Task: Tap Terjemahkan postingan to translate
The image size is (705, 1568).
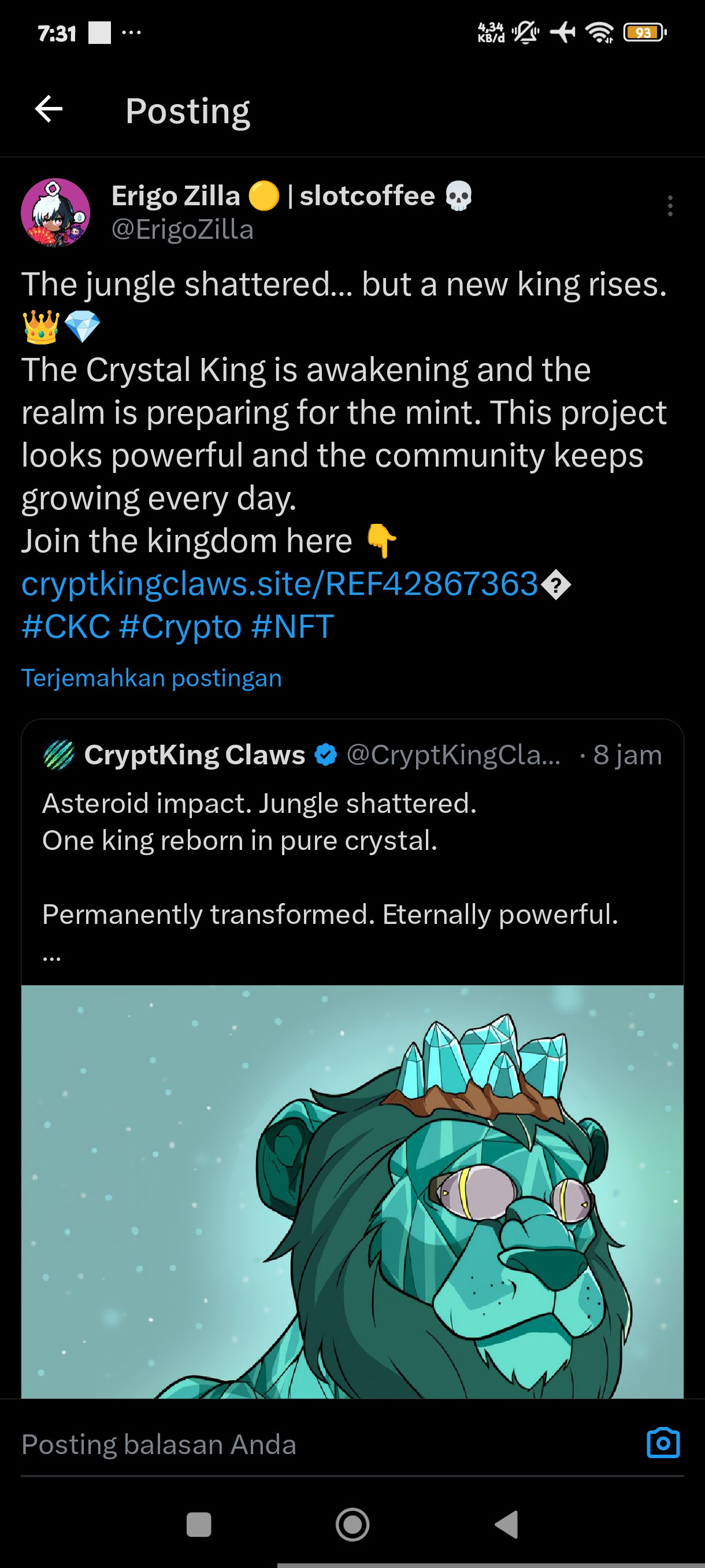Action: [151, 678]
